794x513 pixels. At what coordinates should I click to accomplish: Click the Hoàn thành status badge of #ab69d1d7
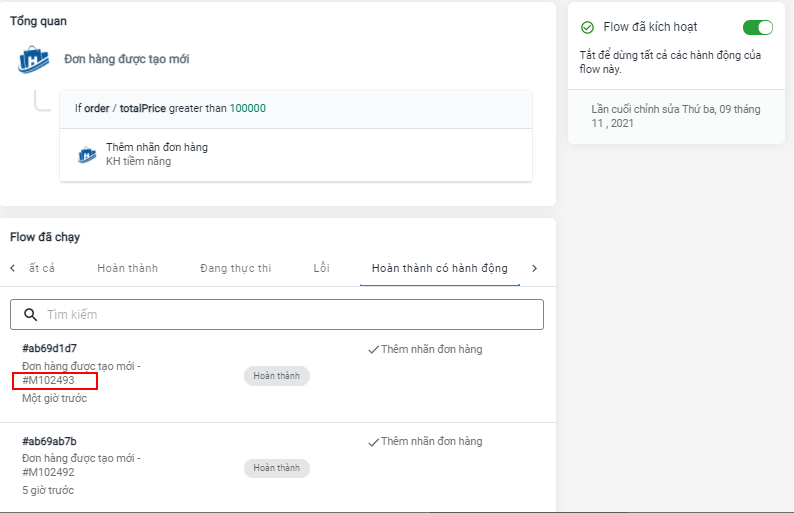click(x=276, y=376)
